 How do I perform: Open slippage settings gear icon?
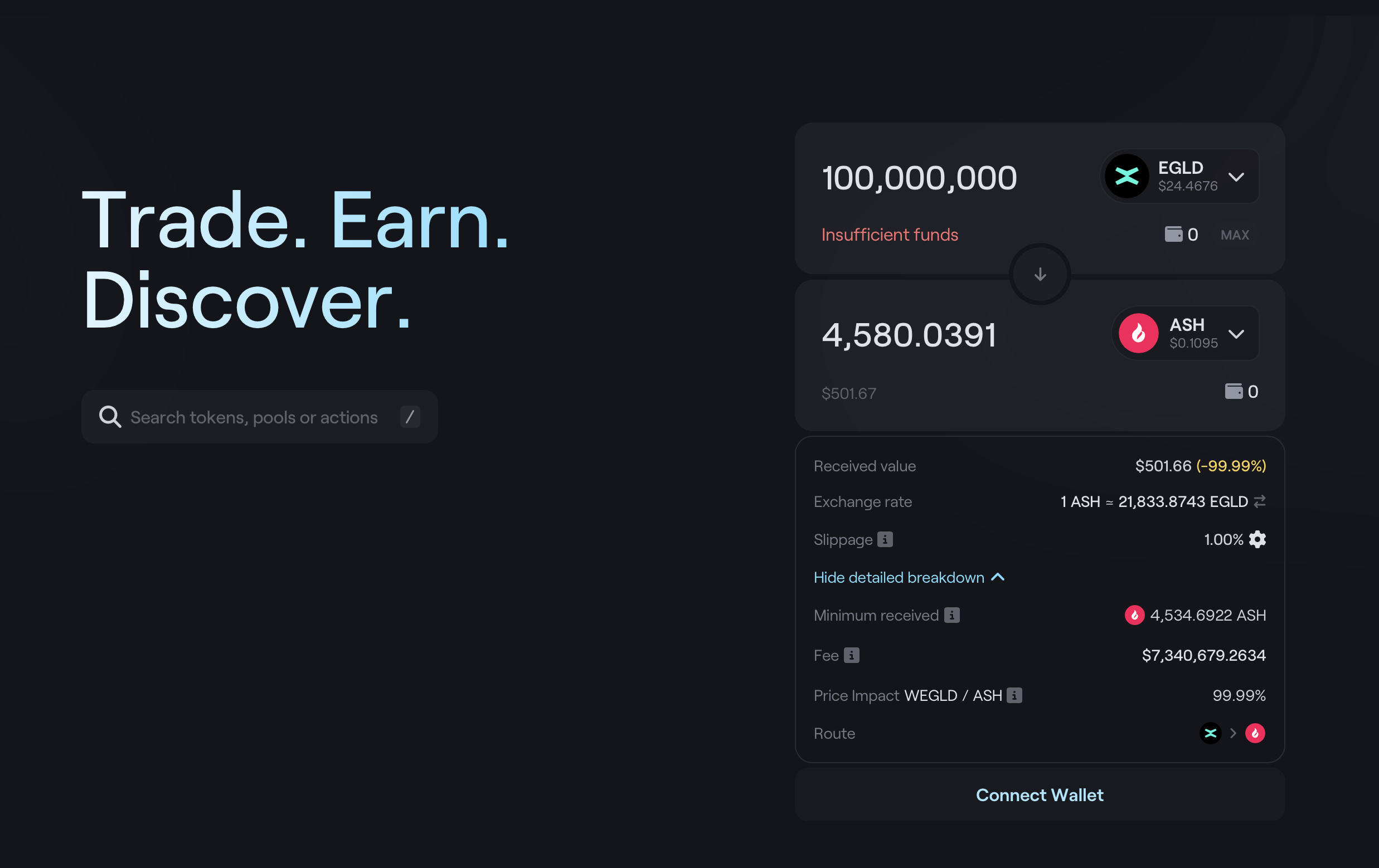click(1257, 539)
